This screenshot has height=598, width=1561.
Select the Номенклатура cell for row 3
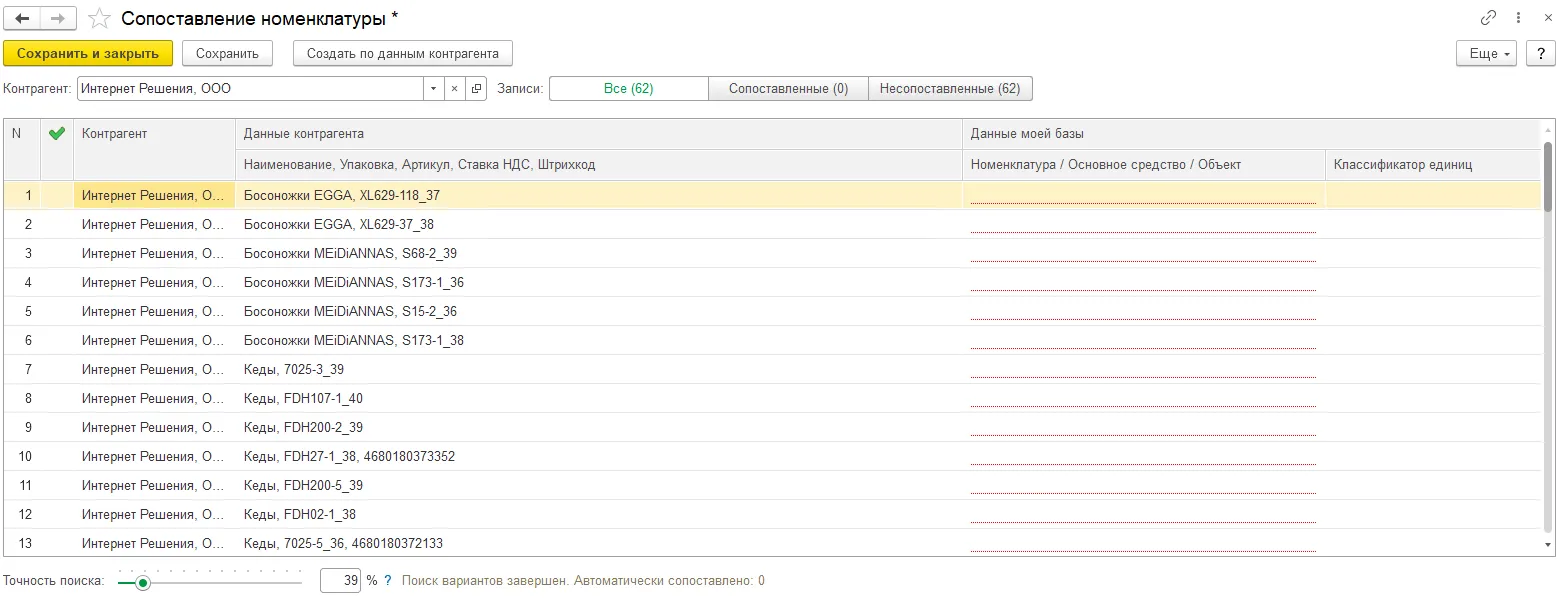(x=1142, y=253)
